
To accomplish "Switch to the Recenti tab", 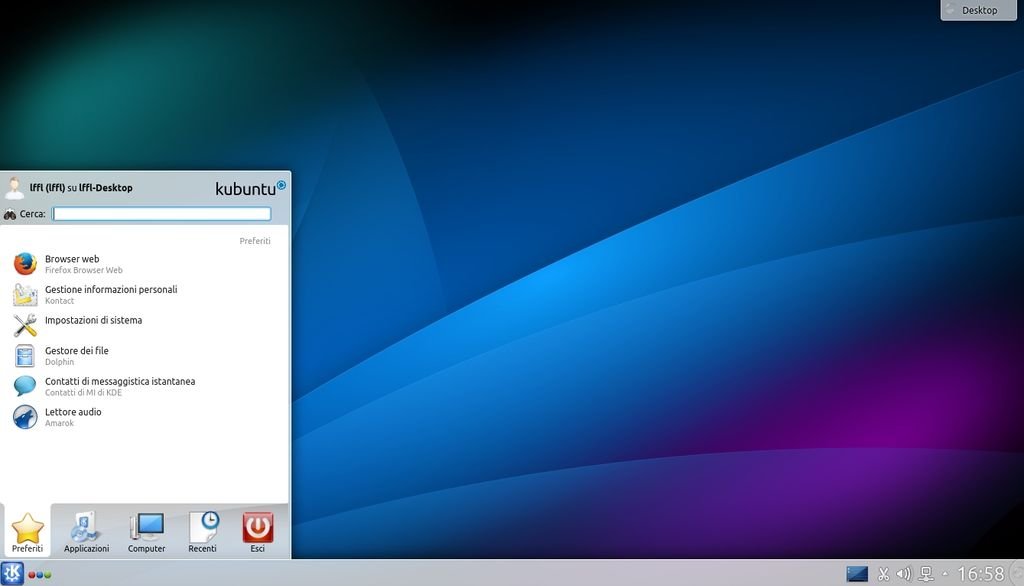I will (203, 532).
